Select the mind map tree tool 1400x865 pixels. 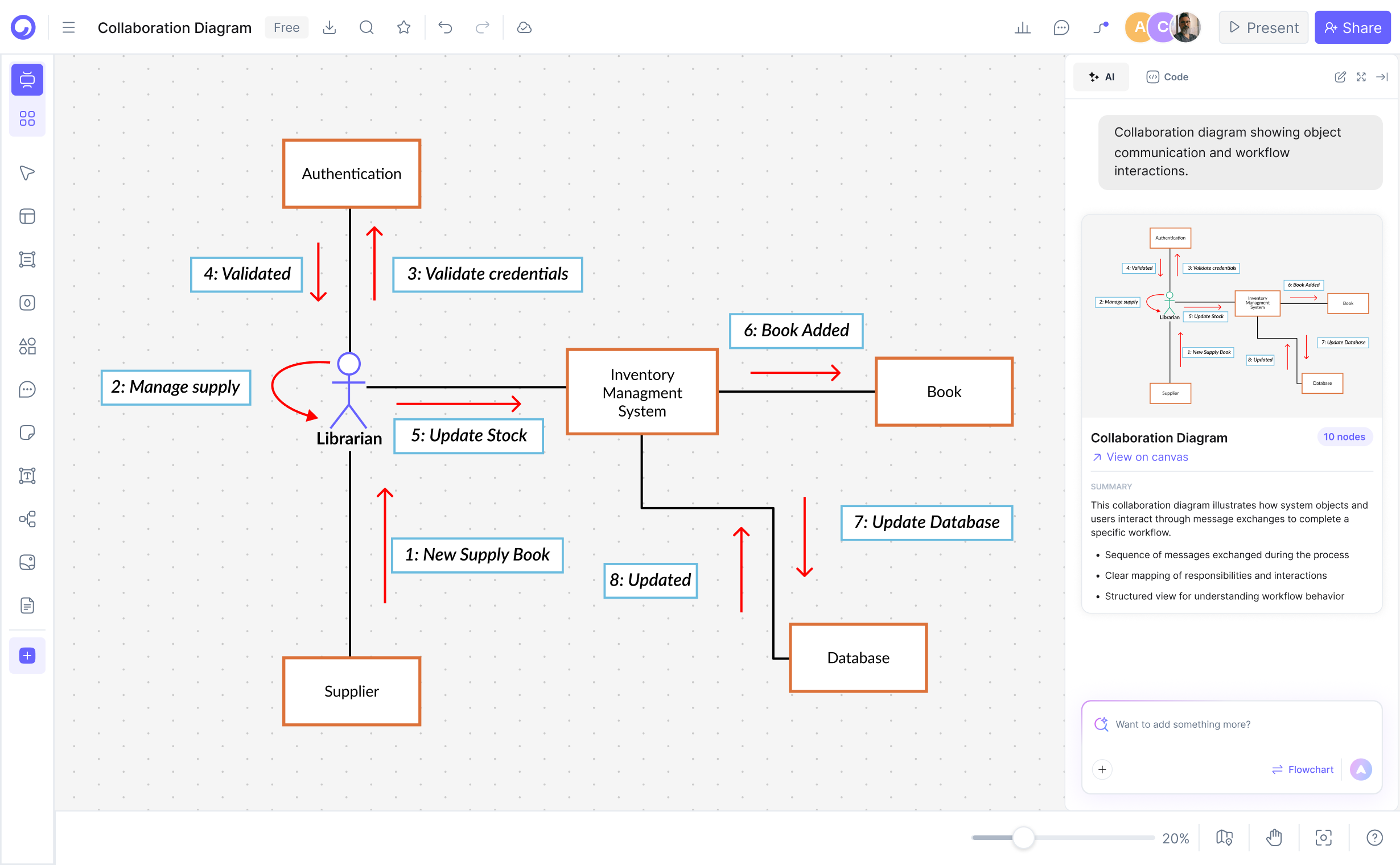point(27,519)
